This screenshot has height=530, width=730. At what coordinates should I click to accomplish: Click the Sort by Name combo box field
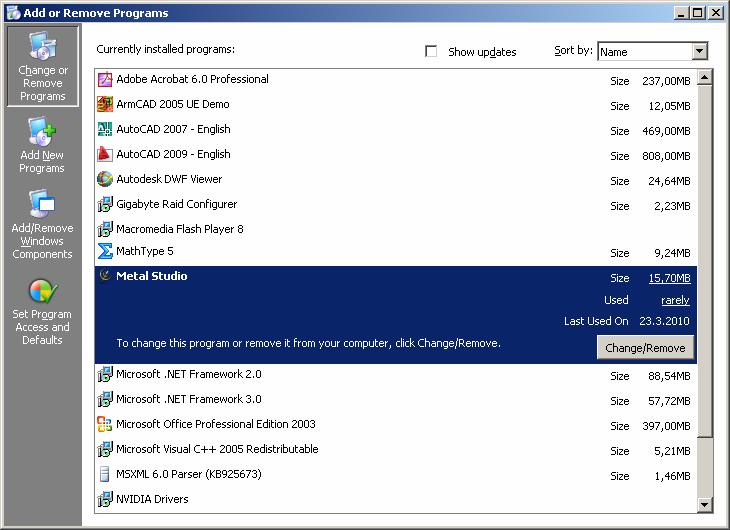(x=652, y=51)
